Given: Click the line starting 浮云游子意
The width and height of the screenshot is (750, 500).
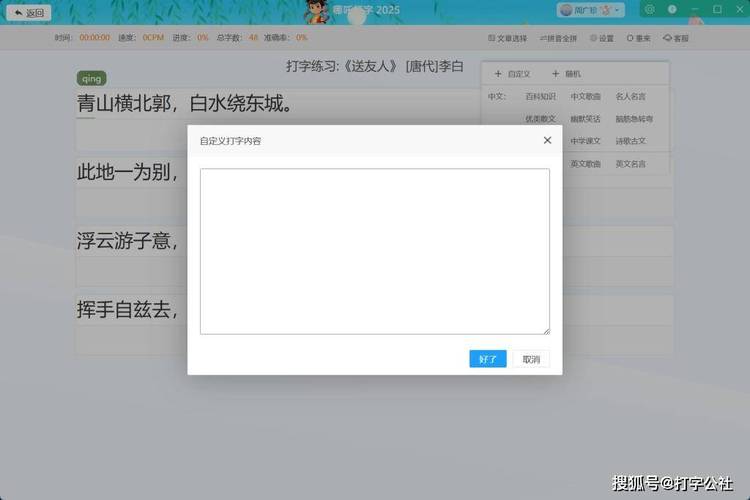Looking at the screenshot, I should (x=127, y=241).
